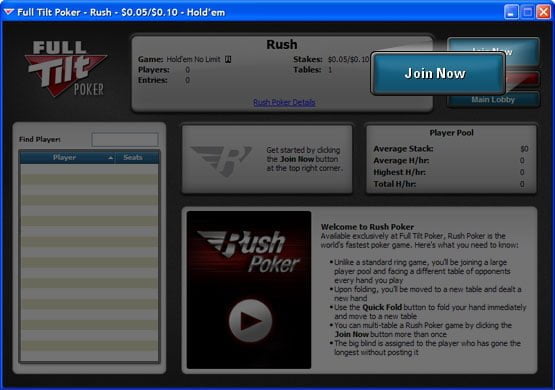The width and height of the screenshot is (555, 390).
Task: Click the Player Pool heading
Action: (451, 133)
